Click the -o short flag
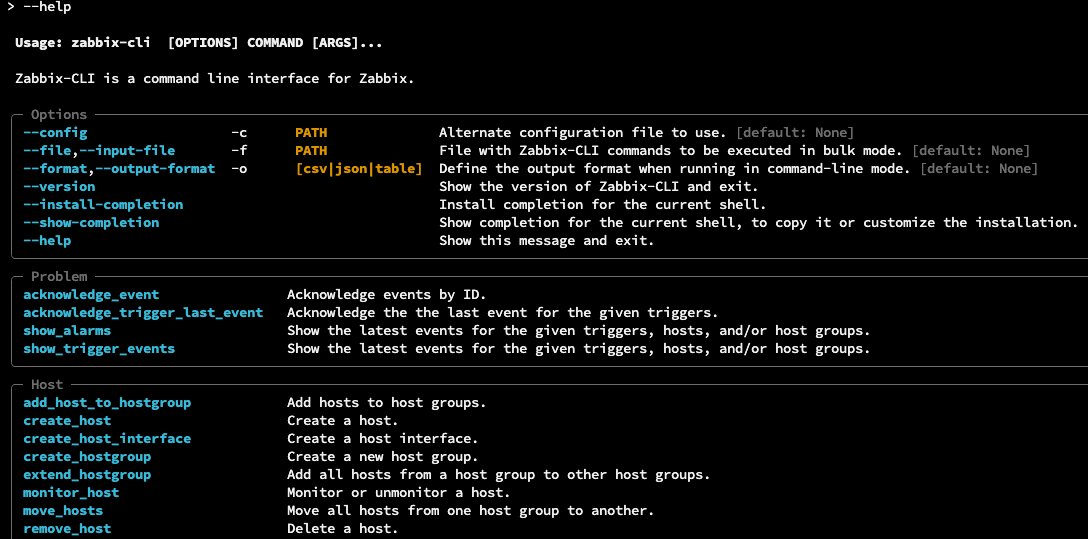Viewport: 1088px width, 539px height. click(x=239, y=169)
